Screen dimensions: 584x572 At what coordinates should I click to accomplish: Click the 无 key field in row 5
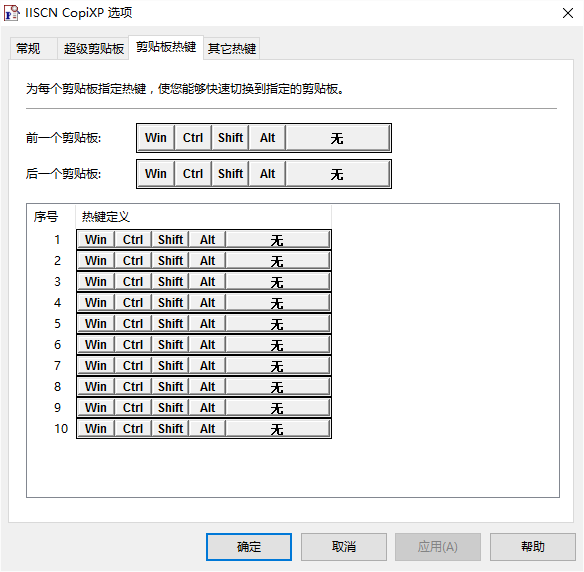278,324
